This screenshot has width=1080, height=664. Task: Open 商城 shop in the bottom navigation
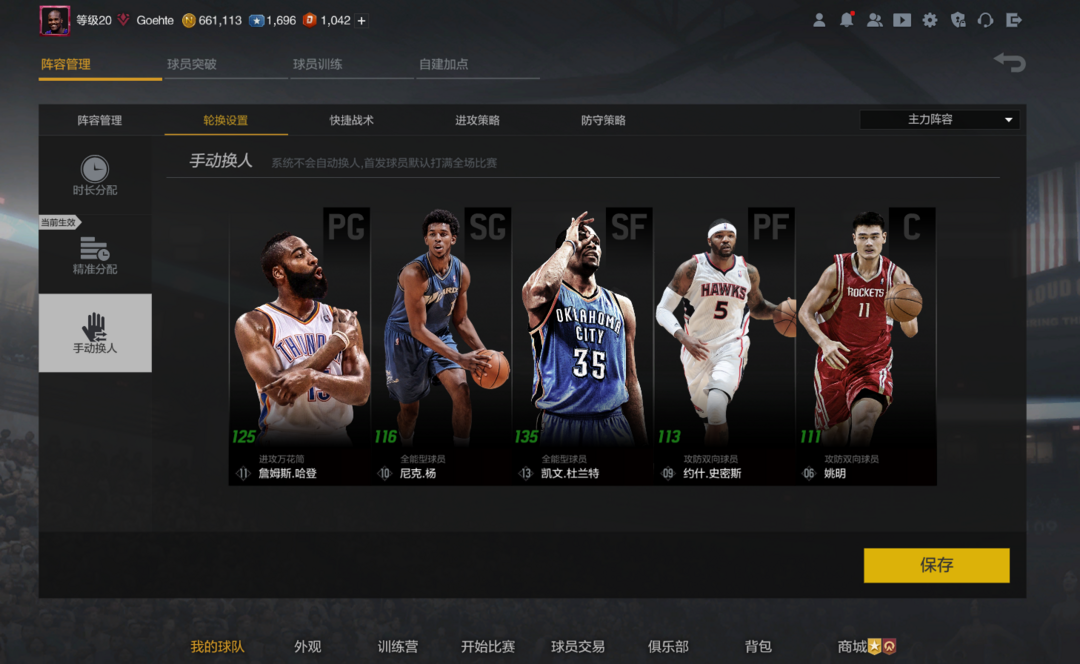[x=866, y=646]
